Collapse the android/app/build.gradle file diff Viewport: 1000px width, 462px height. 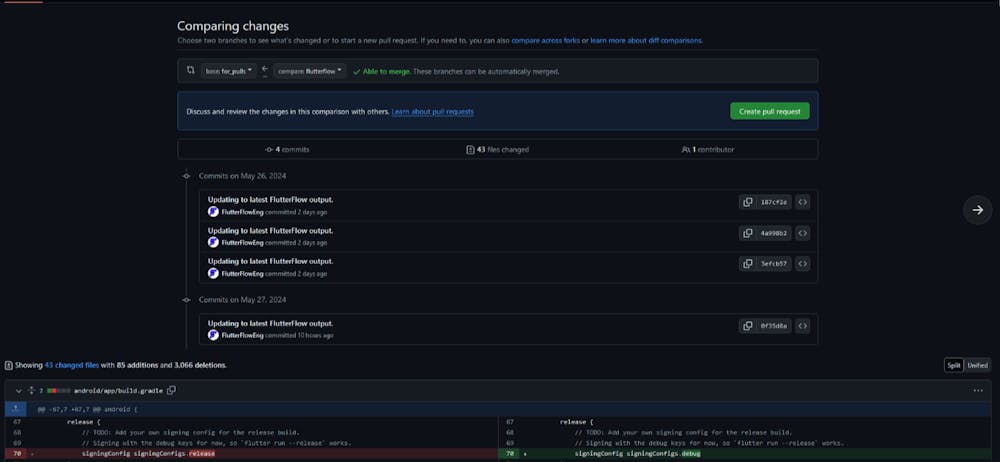18,390
